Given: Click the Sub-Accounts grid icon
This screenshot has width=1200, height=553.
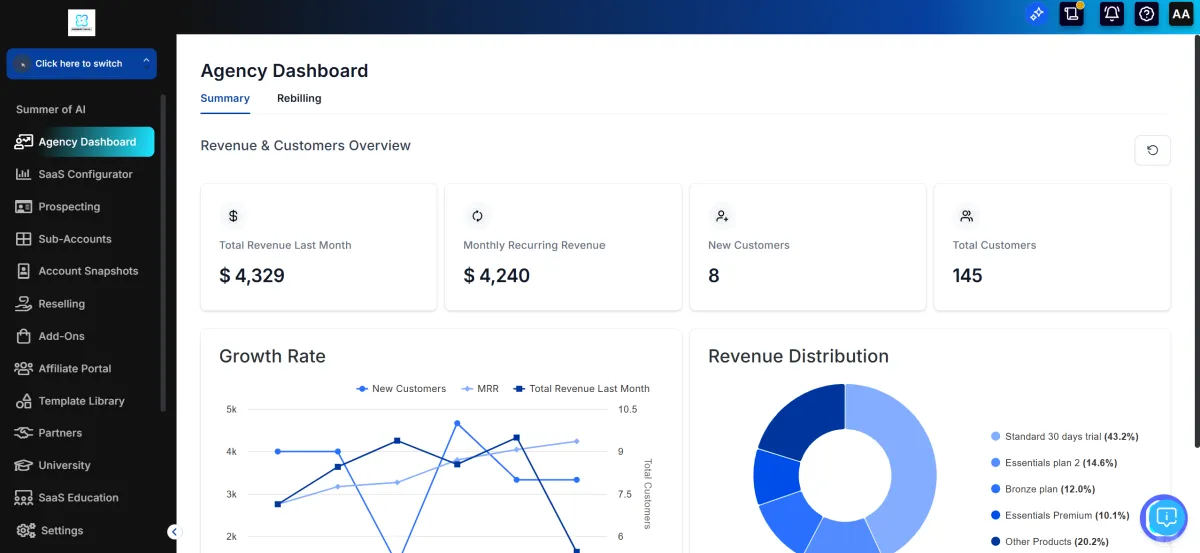Looking at the screenshot, I should tap(24, 239).
